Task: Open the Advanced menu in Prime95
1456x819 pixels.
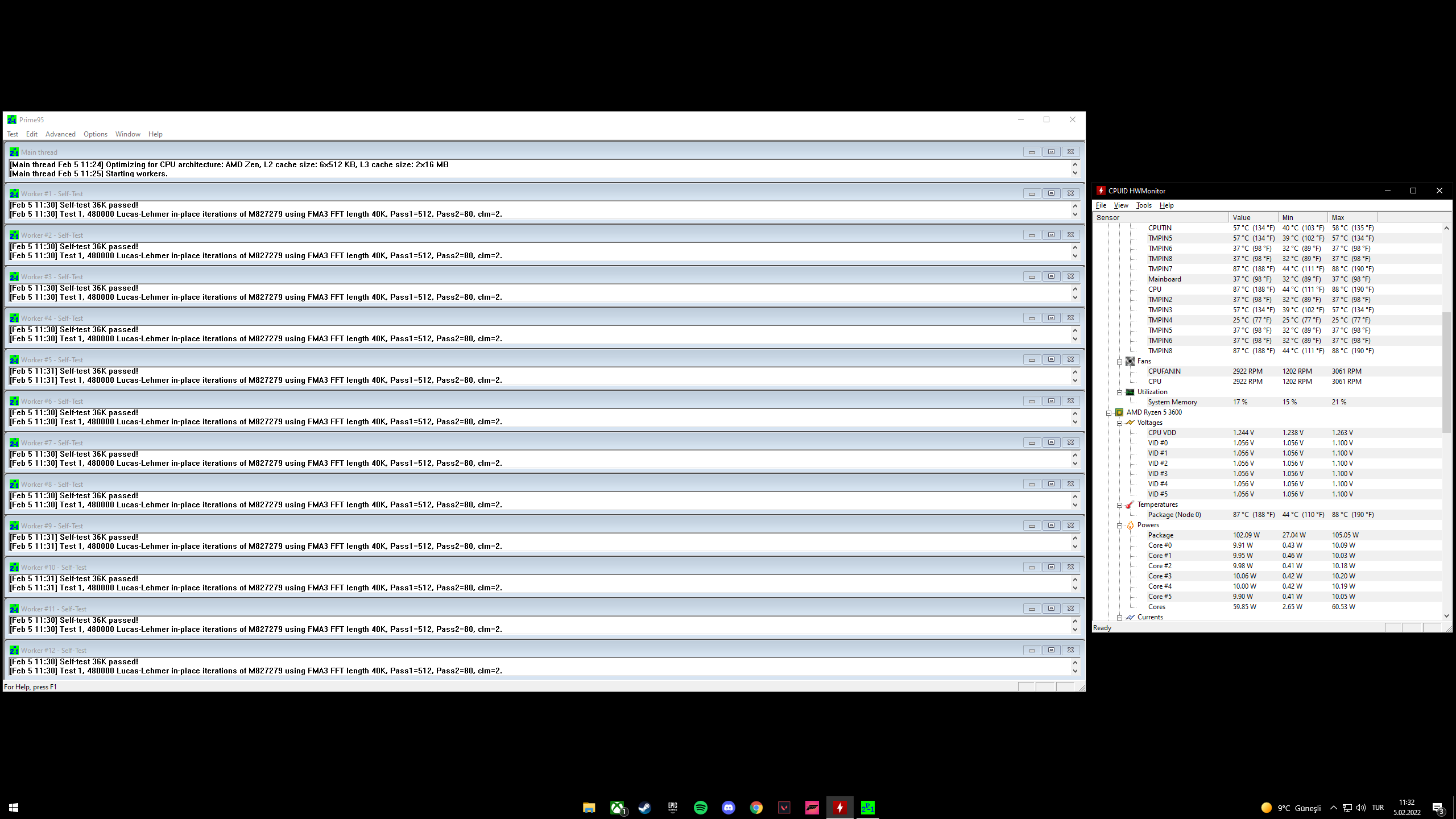Action: (x=60, y=134)
